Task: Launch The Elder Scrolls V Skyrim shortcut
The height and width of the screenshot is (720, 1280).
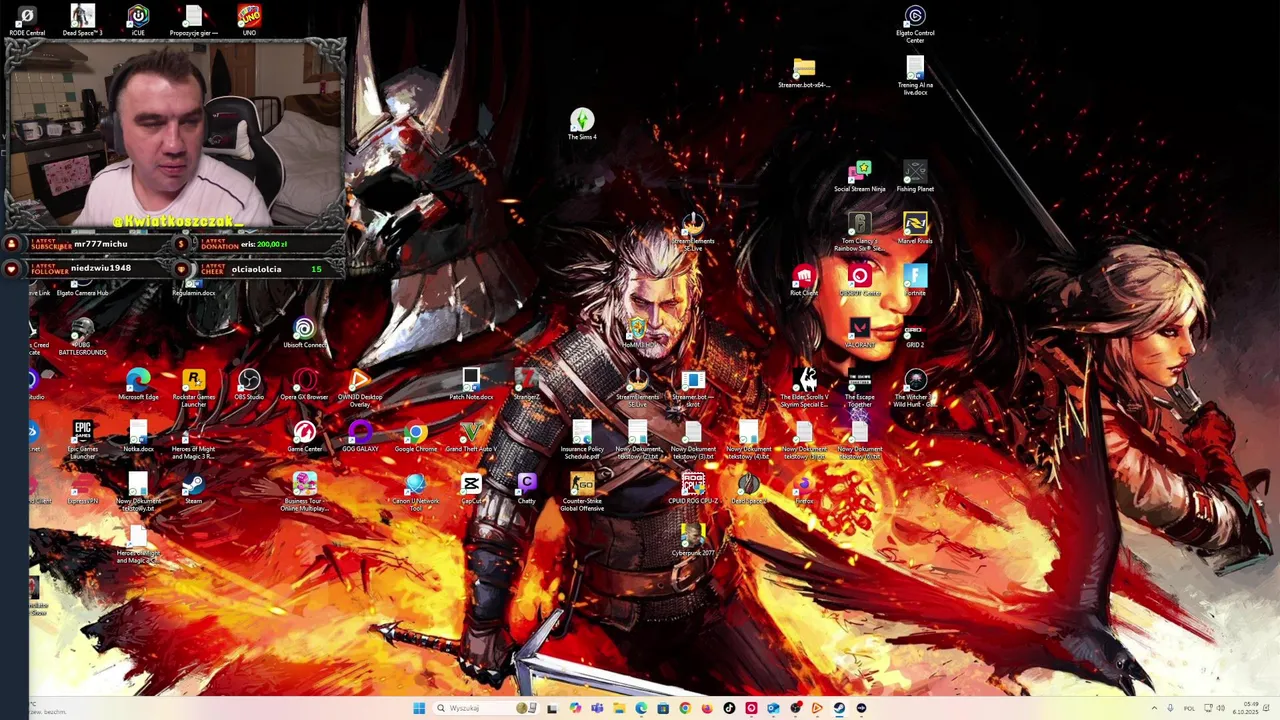Action: [804, 388]
